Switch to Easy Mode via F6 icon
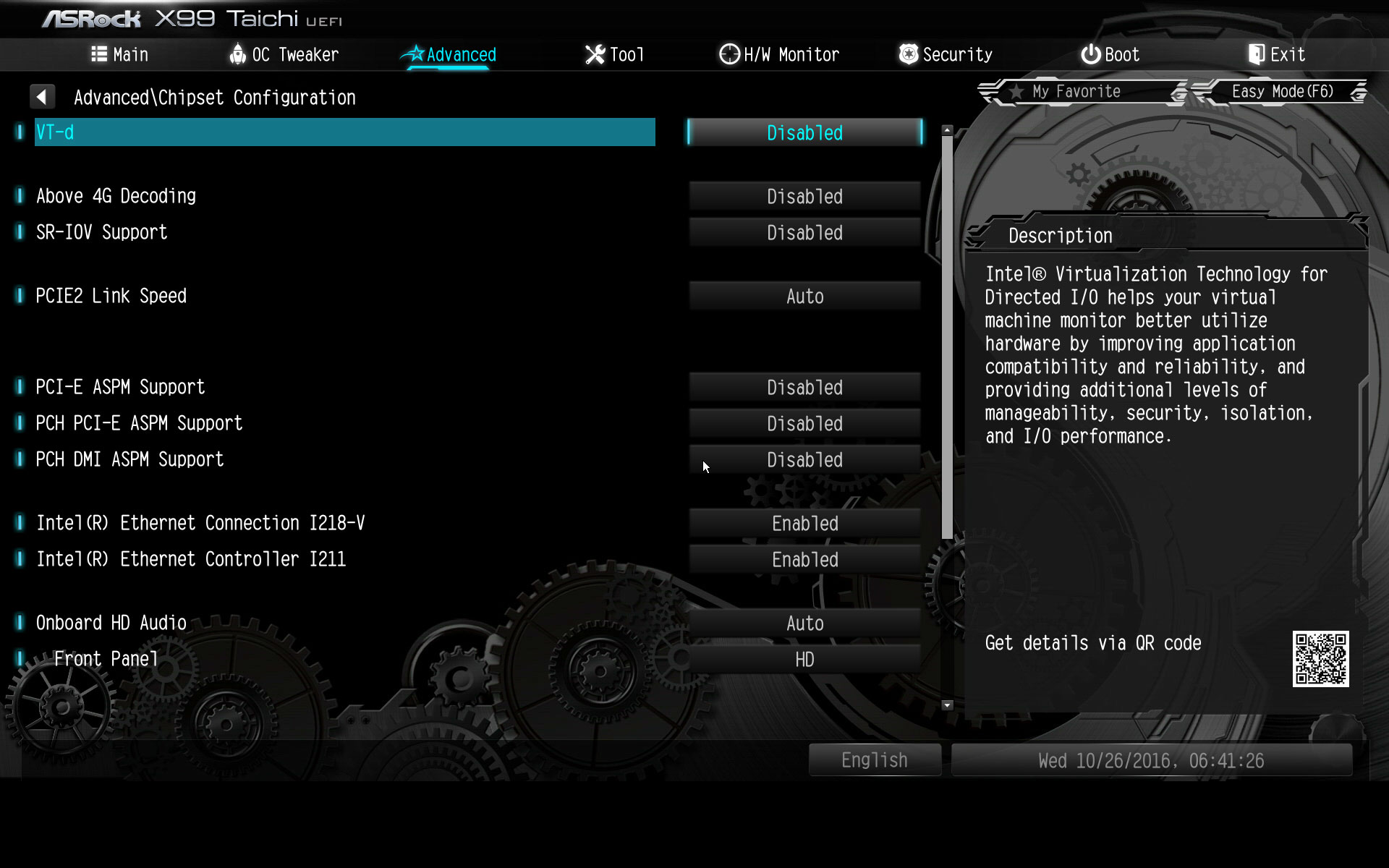The height and width of the screenshot is (868, 1389). pos(1283,92)
